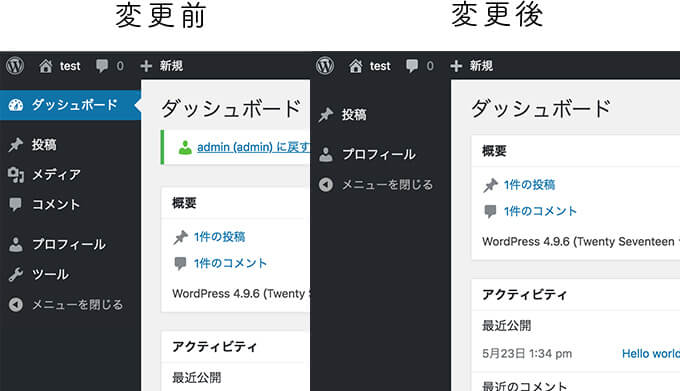680x391 pixels.
Task: Click 新規 in the right admin bar
Action: [x=481, y=66]
